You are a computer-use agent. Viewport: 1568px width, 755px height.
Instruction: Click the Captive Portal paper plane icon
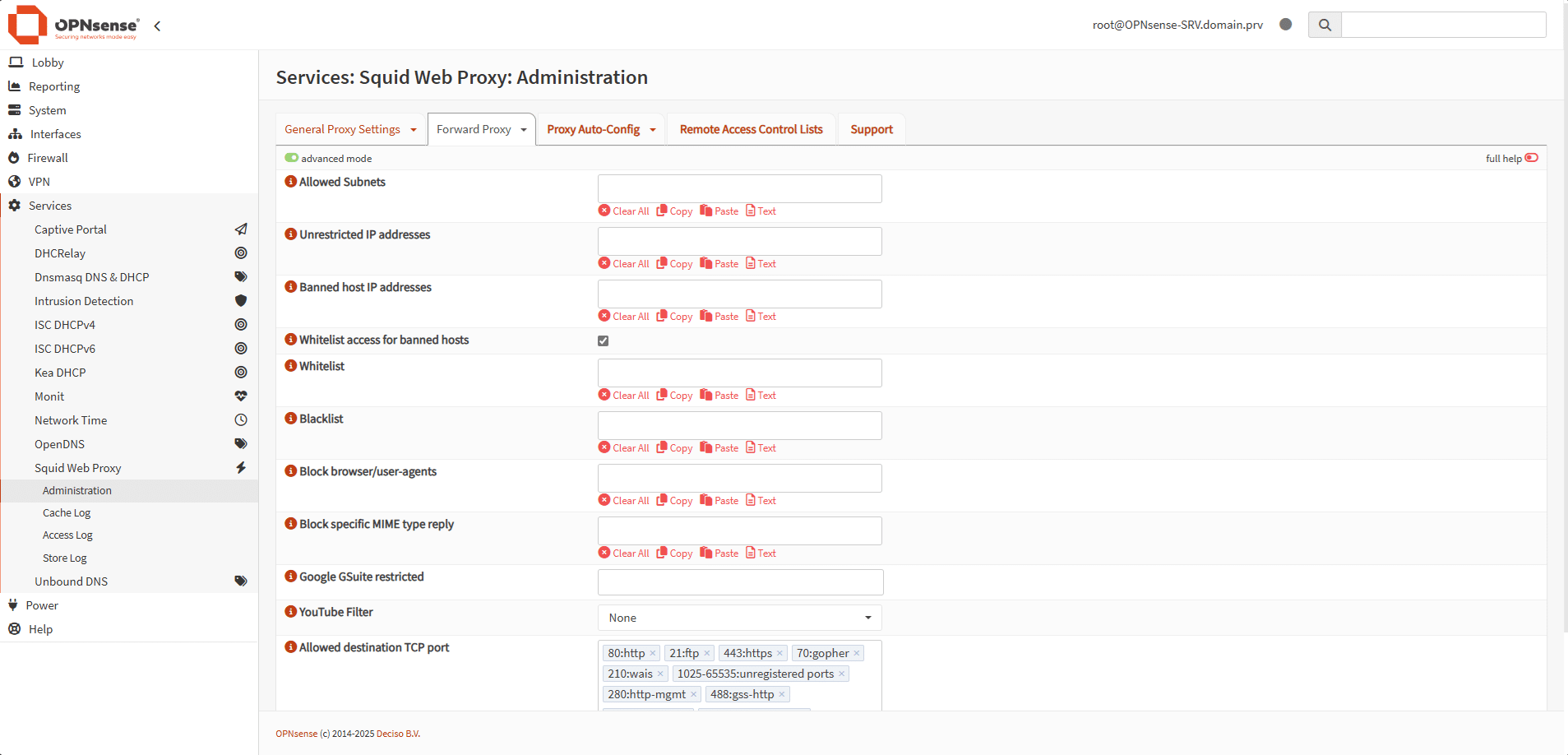point(241,229)
